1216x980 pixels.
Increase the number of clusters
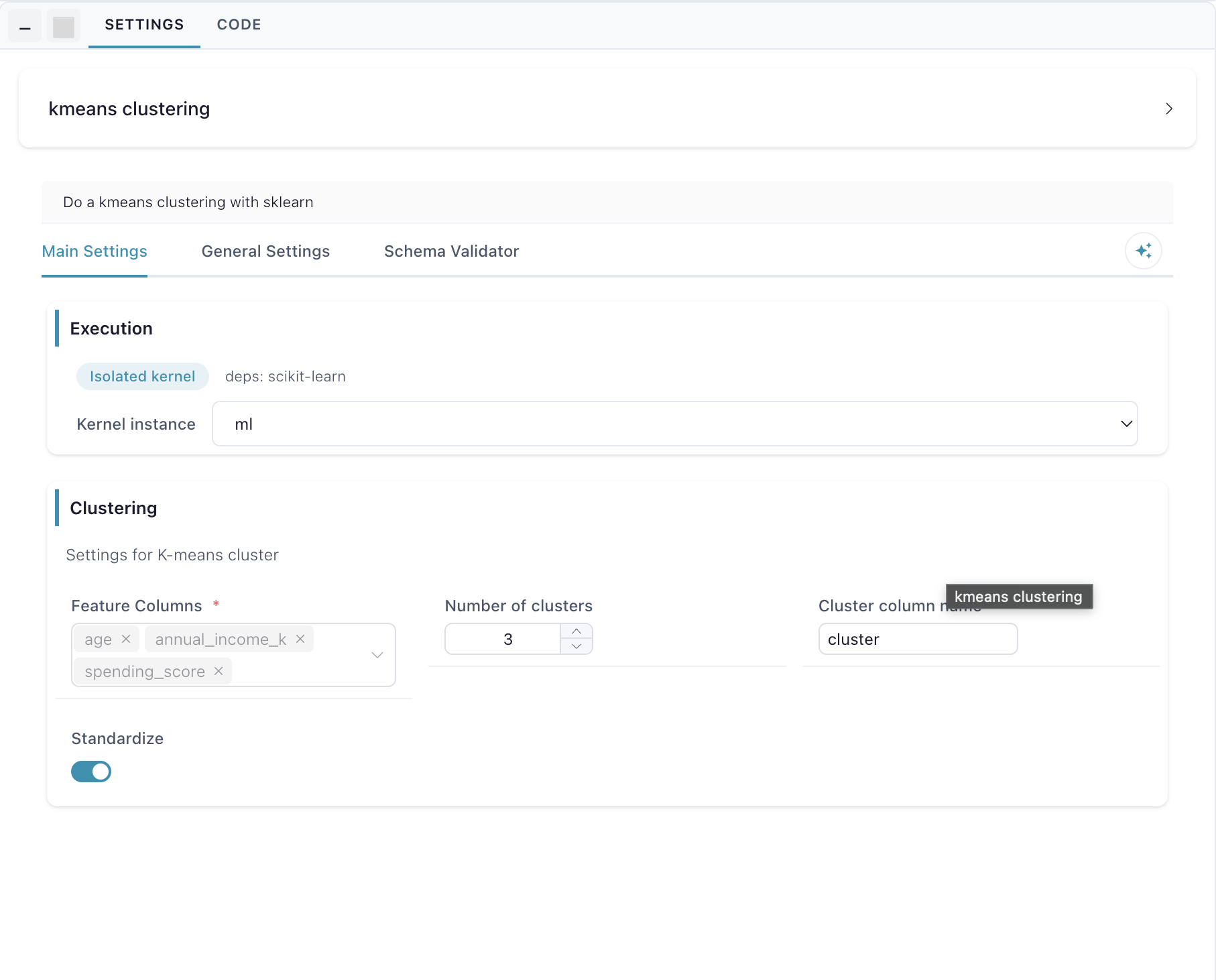click(576, 631)
